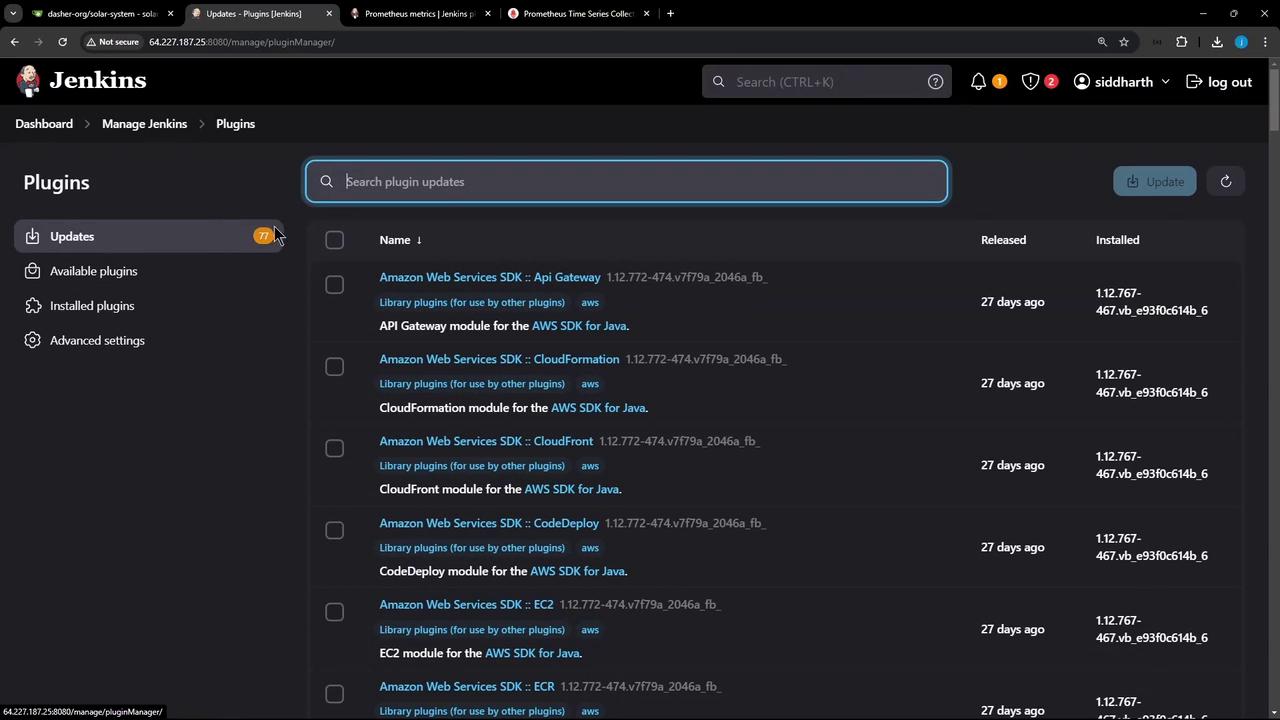Click the Jenkins logo in the header
This screenshot has height=720, width=1280.
click(81, 81)
